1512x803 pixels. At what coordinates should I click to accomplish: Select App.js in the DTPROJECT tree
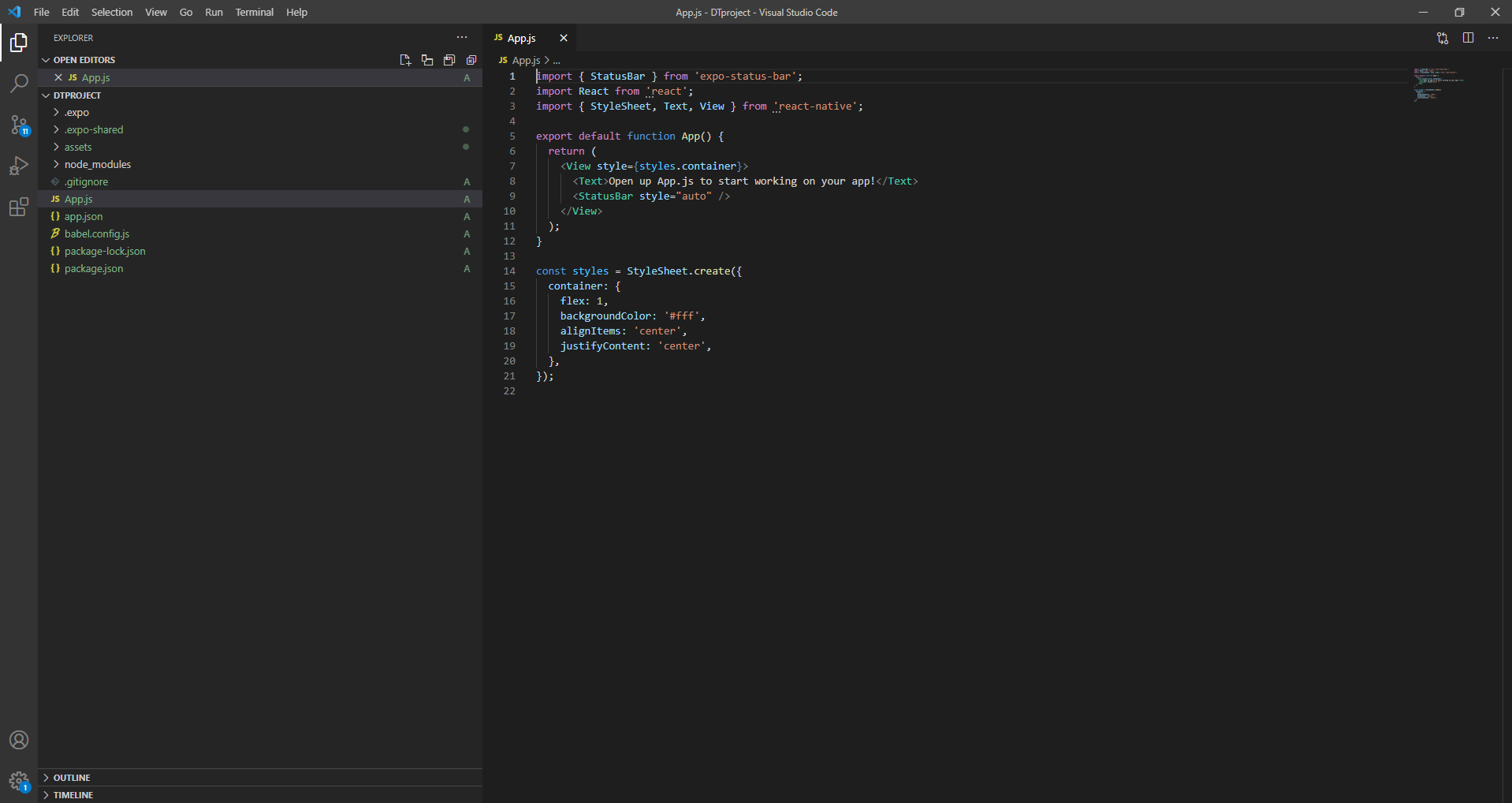point(260,199)
